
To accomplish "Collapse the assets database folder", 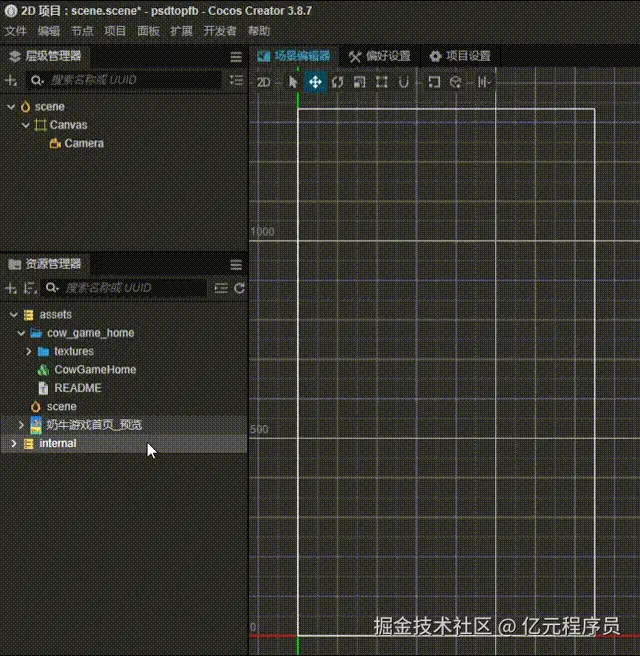I will pos(14,315).
